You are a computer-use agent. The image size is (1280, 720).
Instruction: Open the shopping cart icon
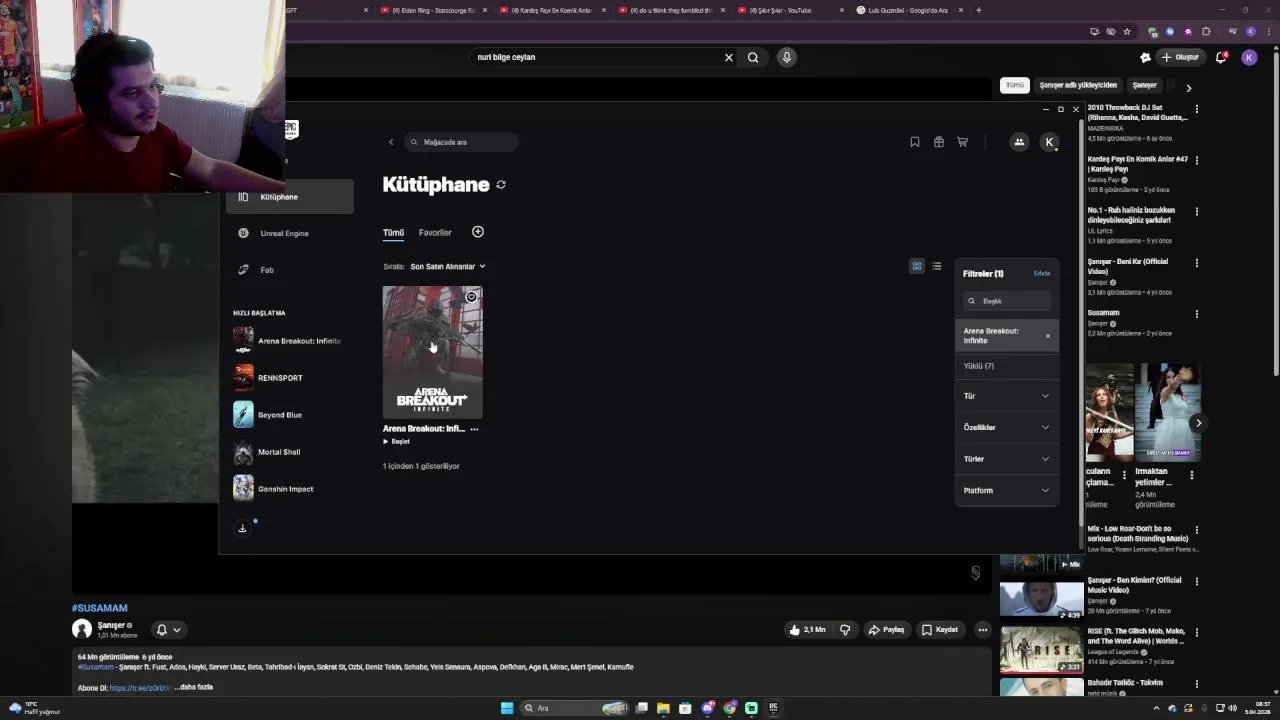coord(963,142)
